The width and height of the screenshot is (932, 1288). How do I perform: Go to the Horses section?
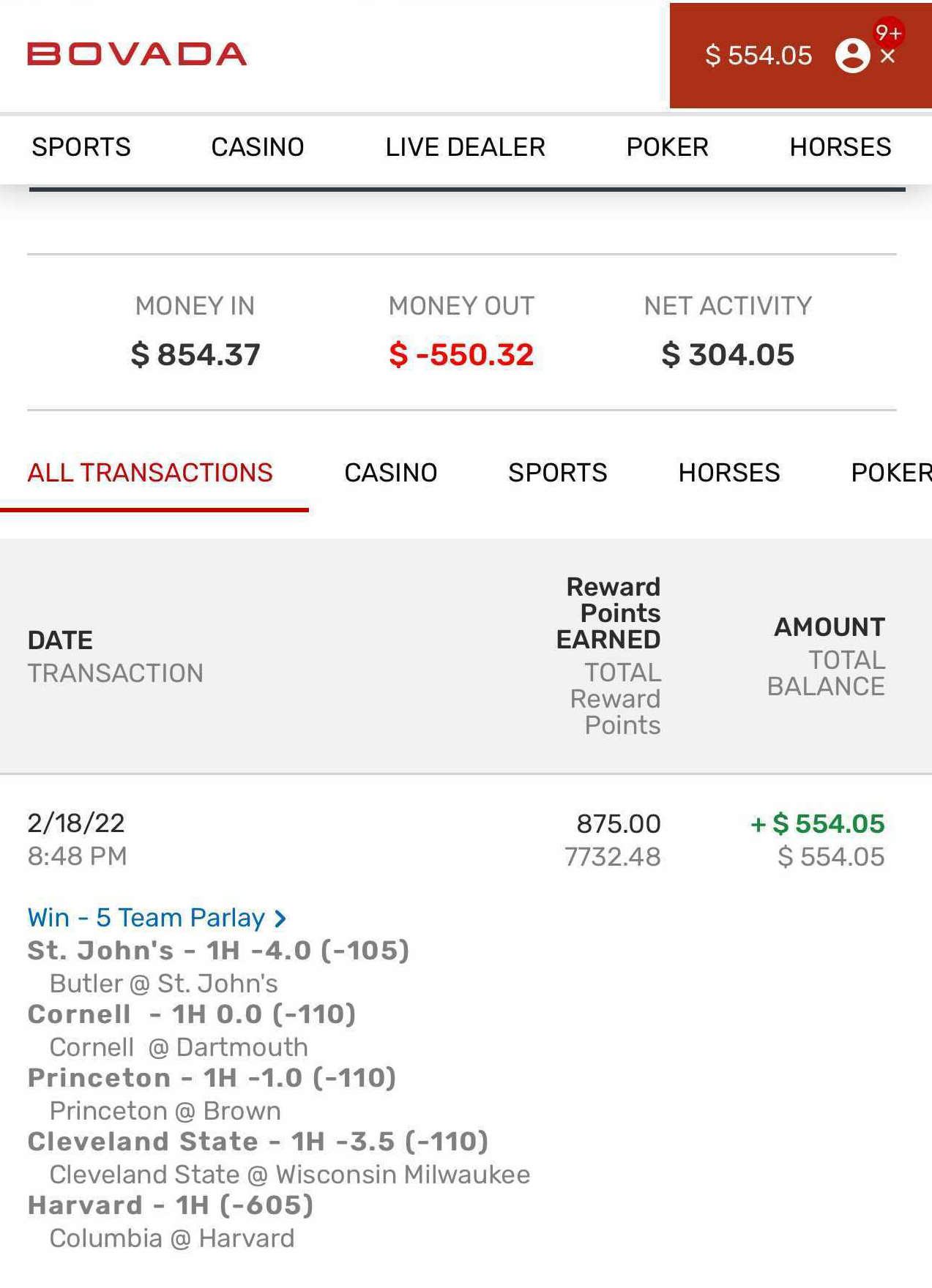click(x=840, y=147)
